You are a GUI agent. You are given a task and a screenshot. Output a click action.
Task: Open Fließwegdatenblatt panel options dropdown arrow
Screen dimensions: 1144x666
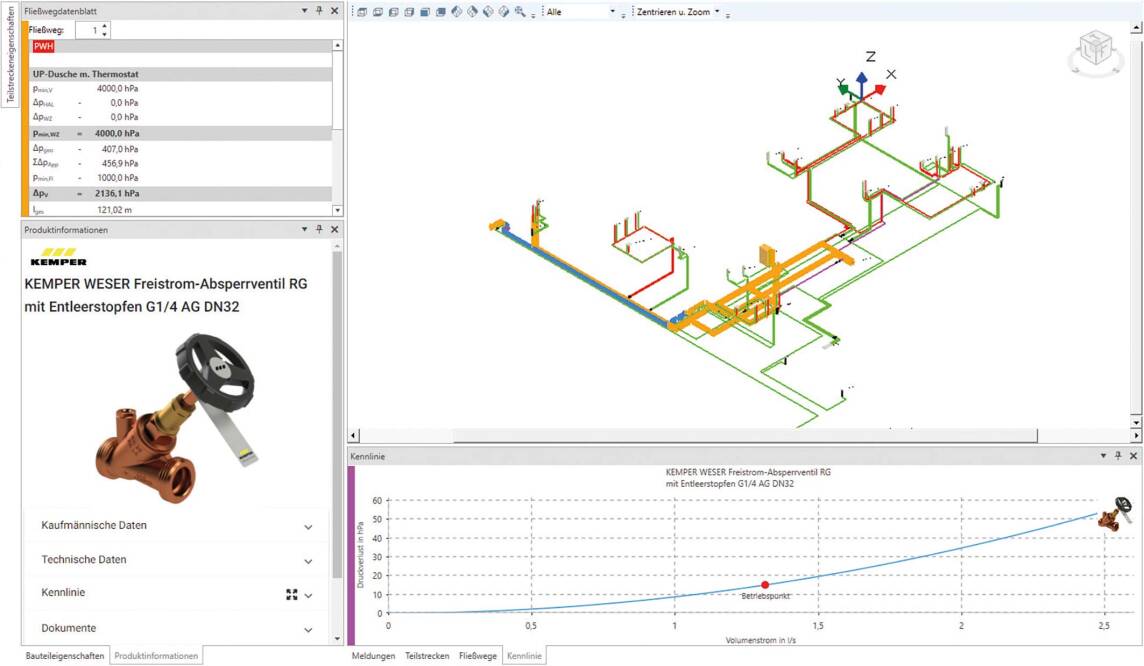pos(304,11)
